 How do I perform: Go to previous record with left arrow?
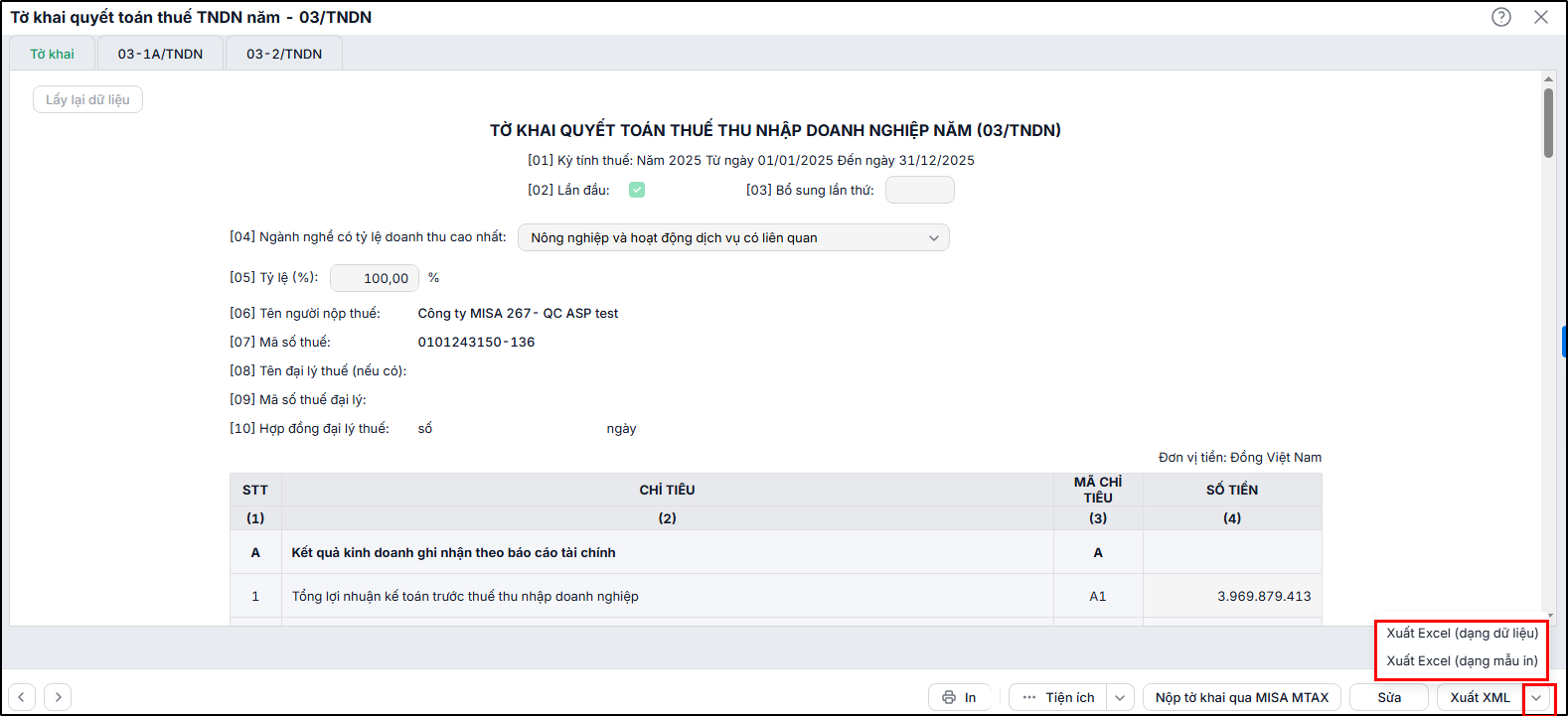tap(22, 697)
